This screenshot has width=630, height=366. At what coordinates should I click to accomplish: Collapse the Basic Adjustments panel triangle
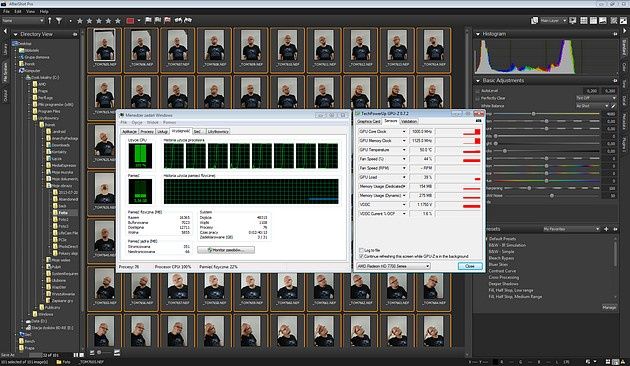(x=478, y=81)
